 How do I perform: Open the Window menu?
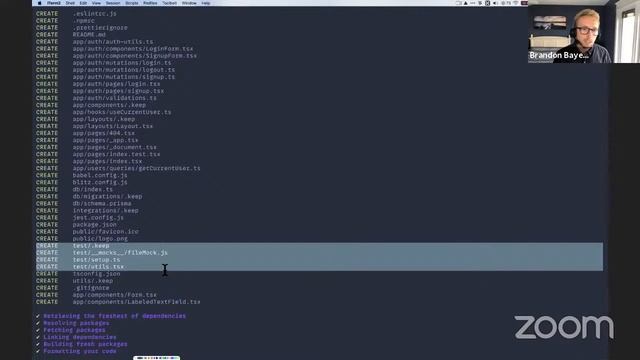[x=189, y=3]
